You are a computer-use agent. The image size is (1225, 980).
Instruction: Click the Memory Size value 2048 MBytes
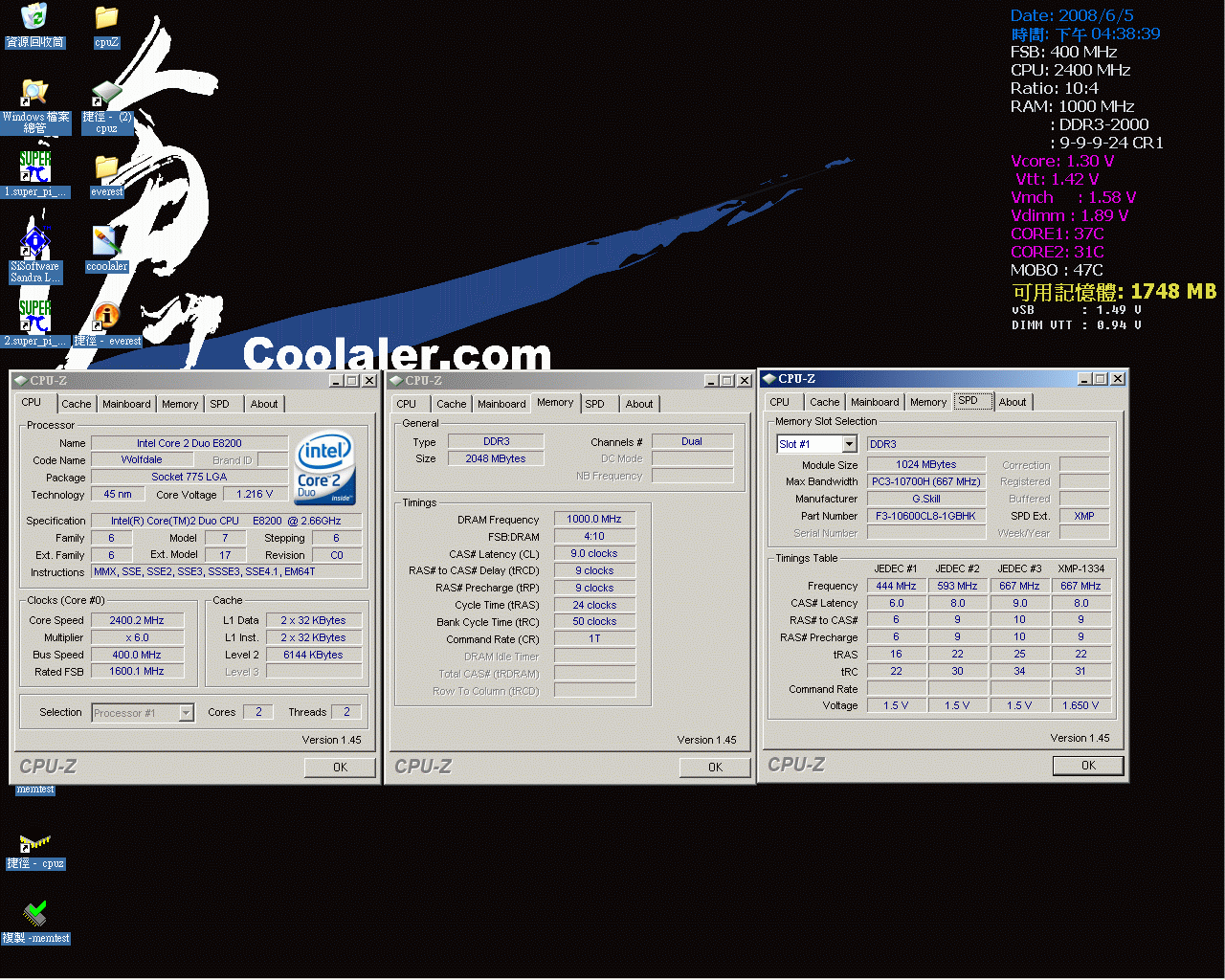tap(496, 458)
